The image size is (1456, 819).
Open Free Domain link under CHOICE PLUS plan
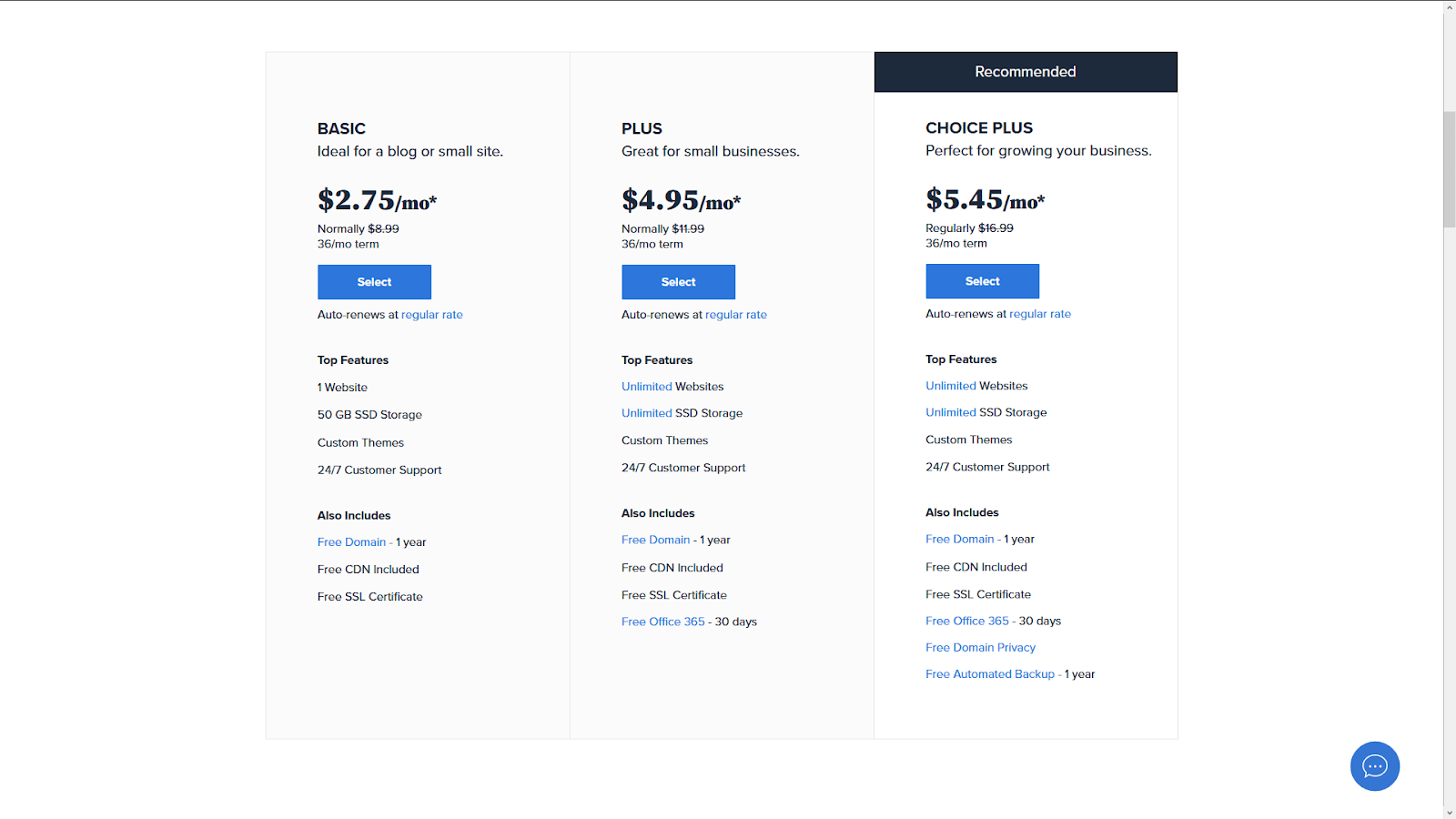click(960, 539)
